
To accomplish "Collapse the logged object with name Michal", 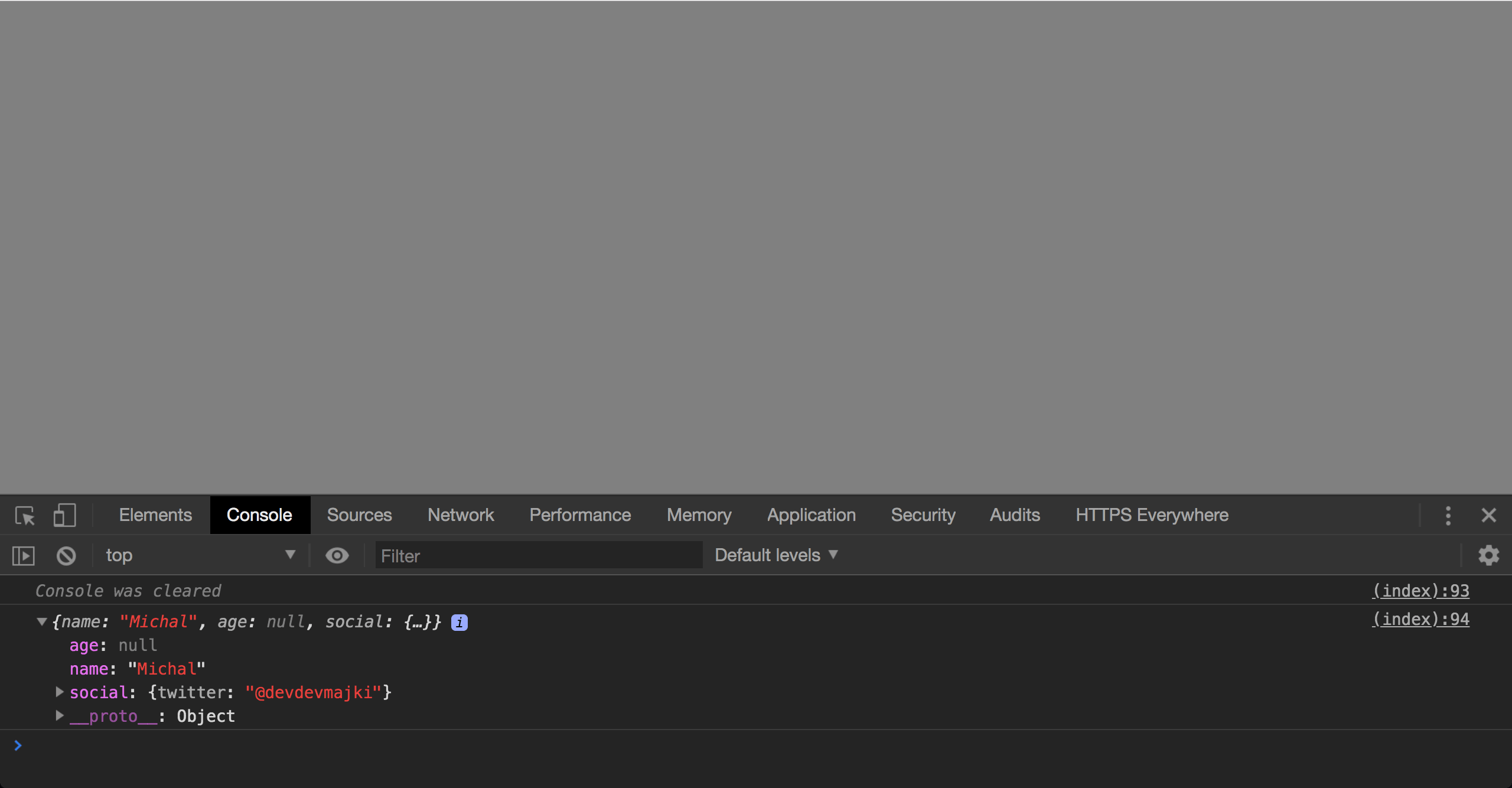I will (42, 621).
